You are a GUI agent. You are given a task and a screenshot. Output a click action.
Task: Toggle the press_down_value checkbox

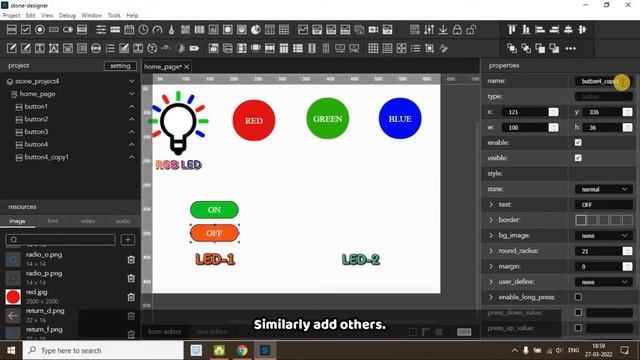pos(578,313)
